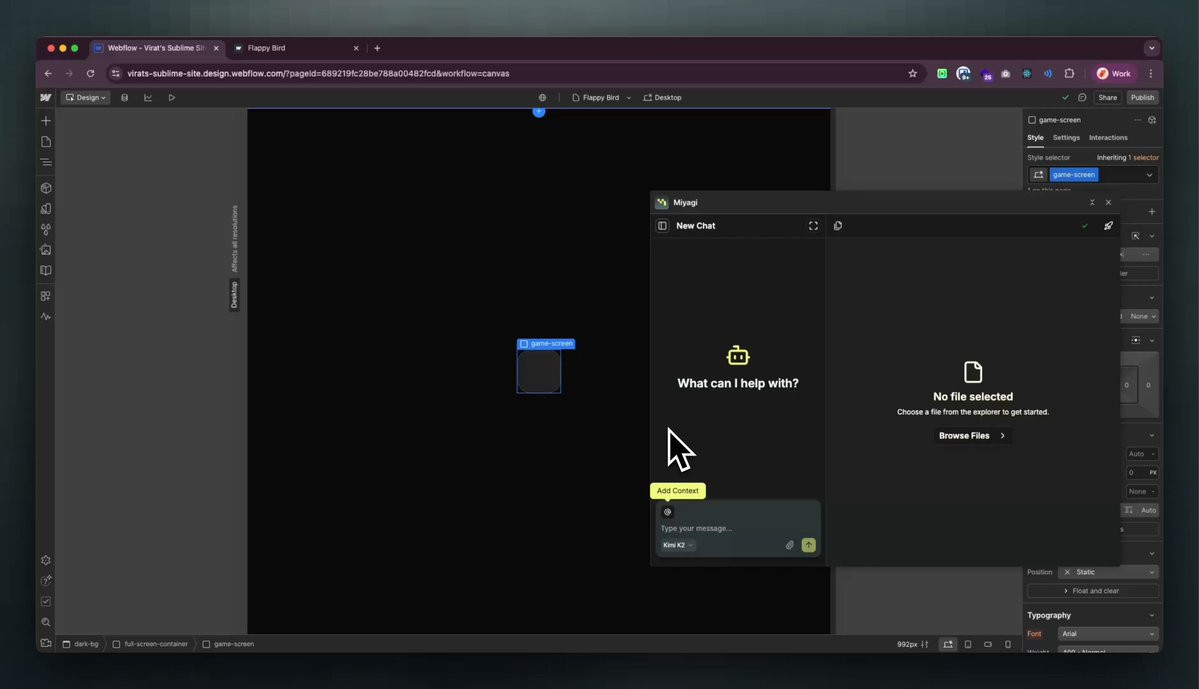Attach a file with paperclip icon
Viewport: 1199px width, 689px height.
click(790, 545)
